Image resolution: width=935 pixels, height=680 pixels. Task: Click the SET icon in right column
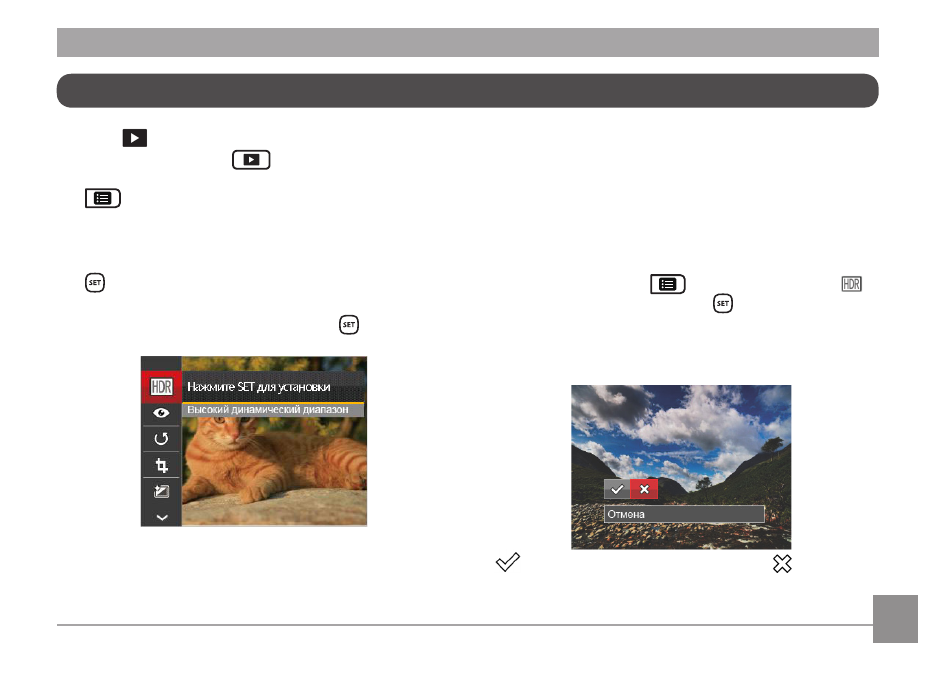[x=723, y=304]
